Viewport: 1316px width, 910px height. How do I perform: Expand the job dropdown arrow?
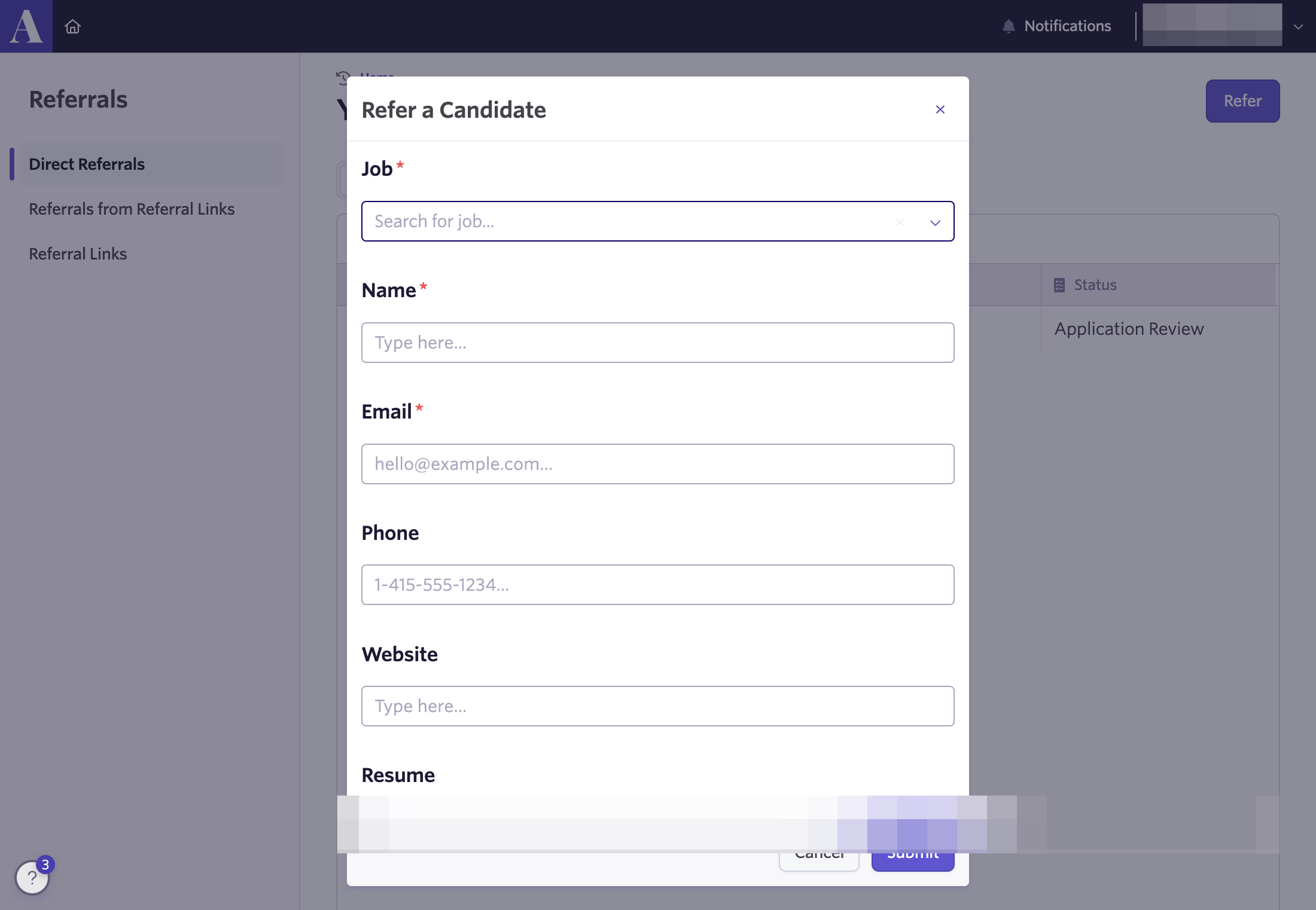click(936, 222)
